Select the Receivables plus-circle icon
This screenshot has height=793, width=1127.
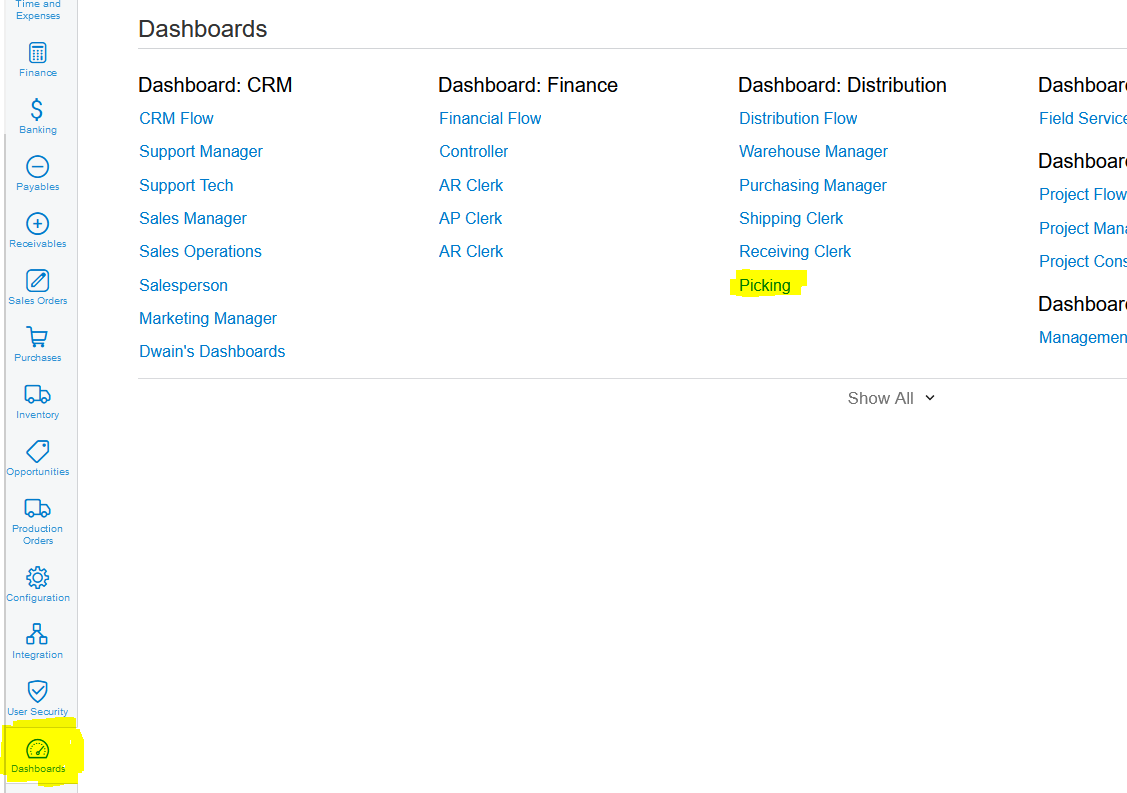tap(38, 224)
